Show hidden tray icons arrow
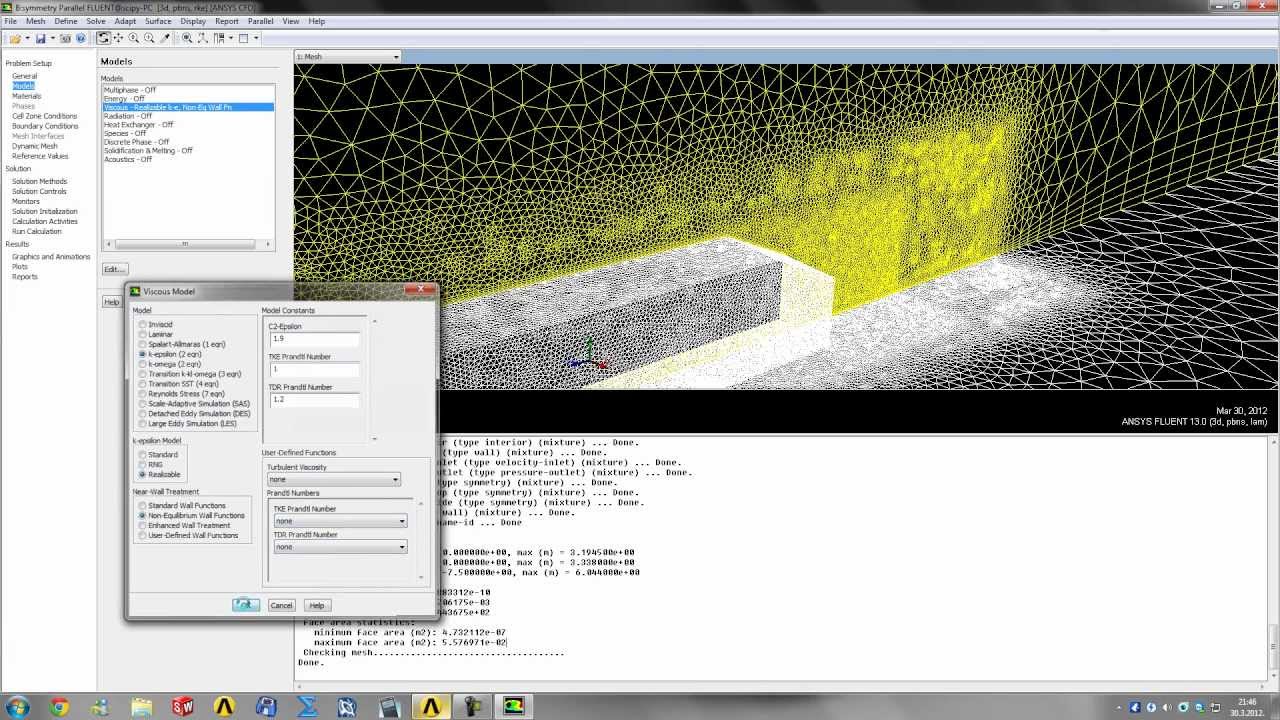Viewport: 1280px width, 720px height. click(1118, 707)
